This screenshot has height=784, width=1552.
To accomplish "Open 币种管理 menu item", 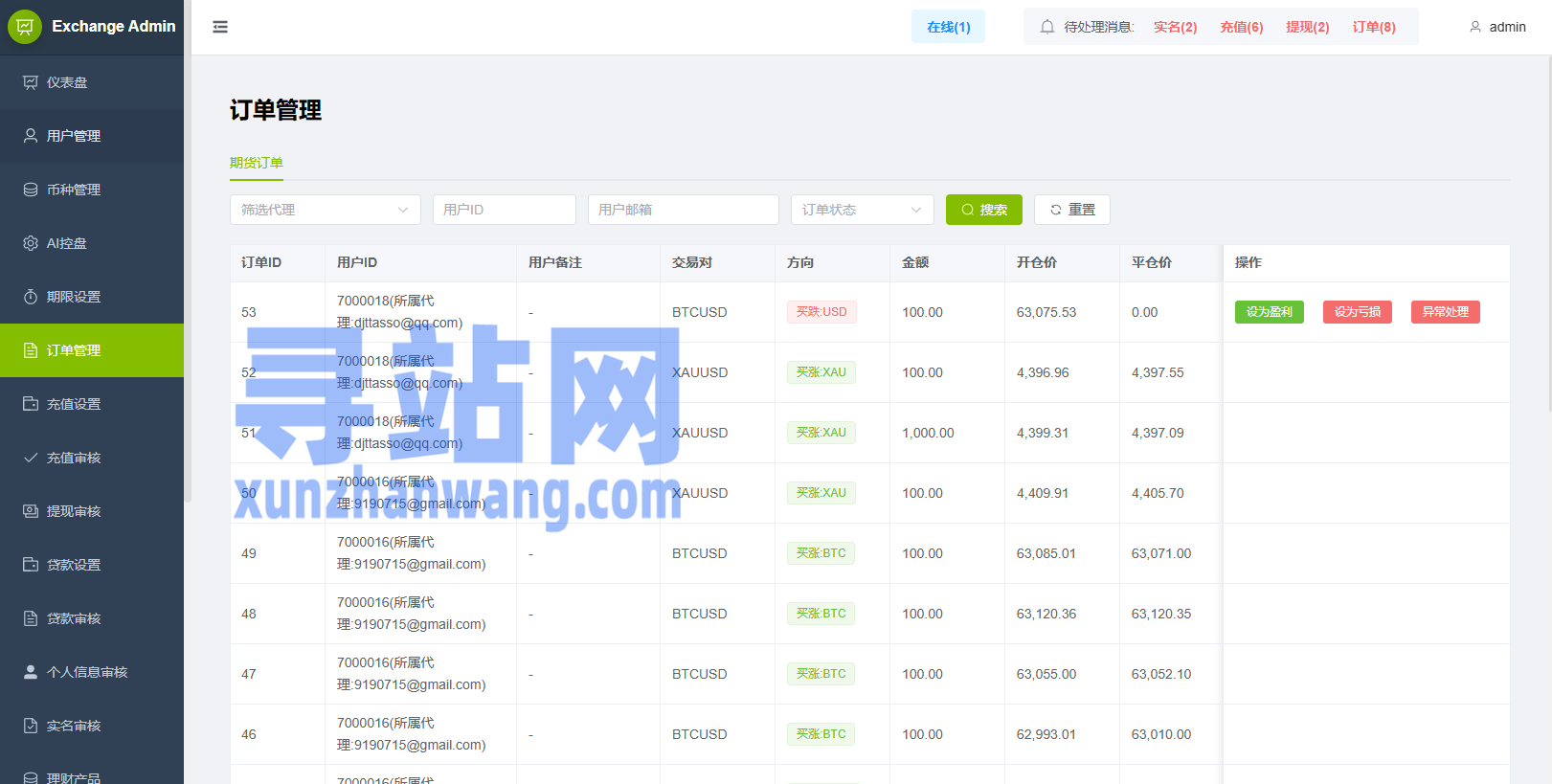I will [x=92, y=190].
